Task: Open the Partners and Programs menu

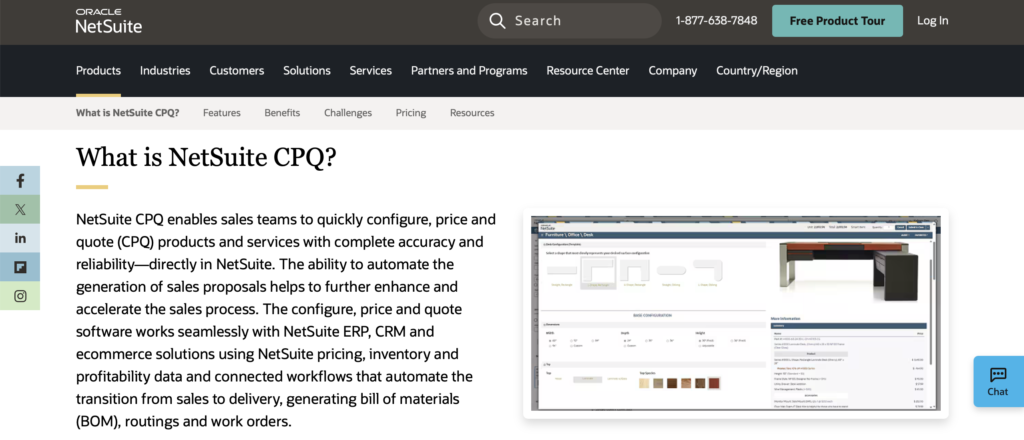Action: (x=469, y=71)
